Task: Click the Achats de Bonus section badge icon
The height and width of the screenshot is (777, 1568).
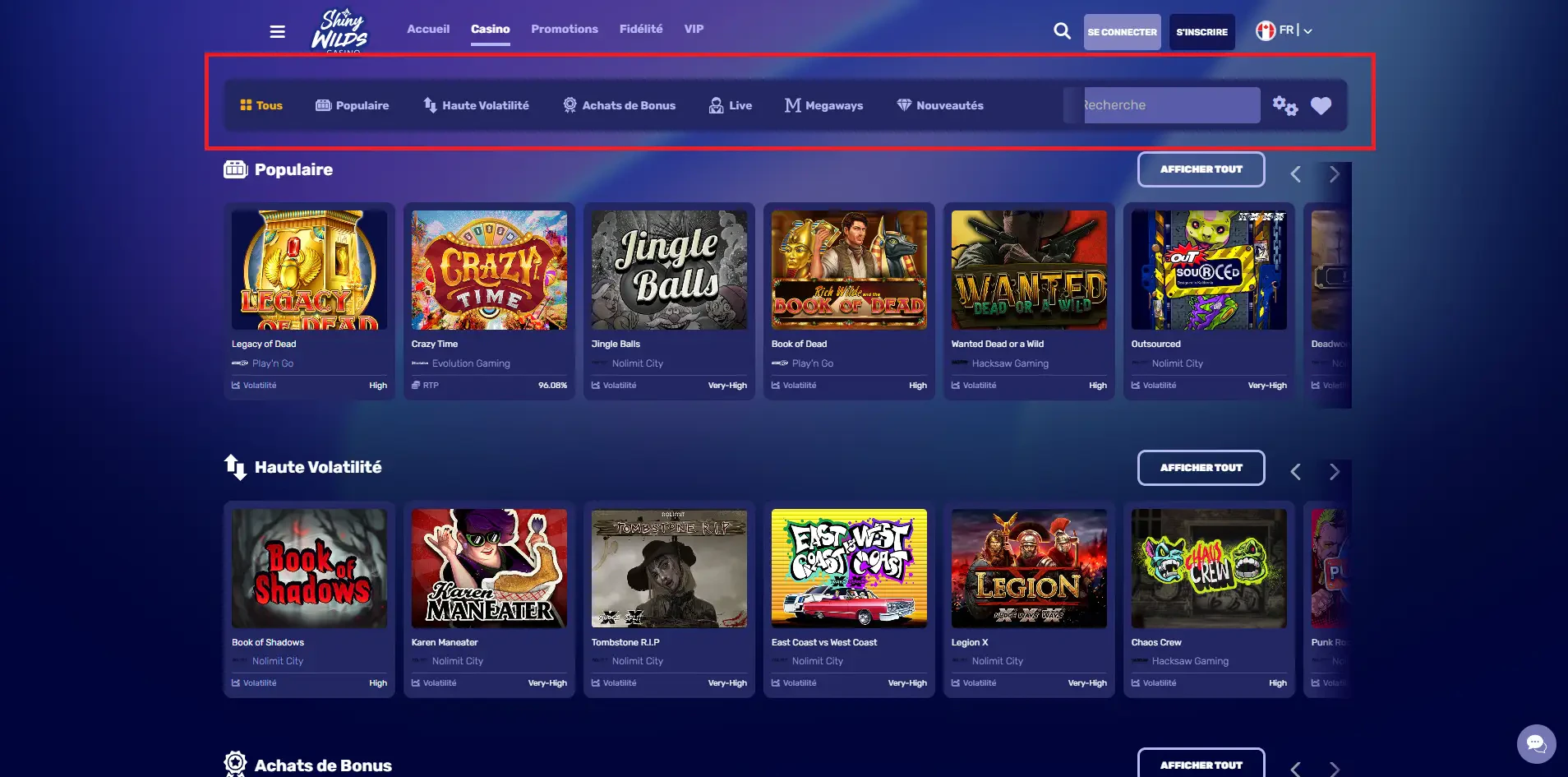Action: (236, 764)
